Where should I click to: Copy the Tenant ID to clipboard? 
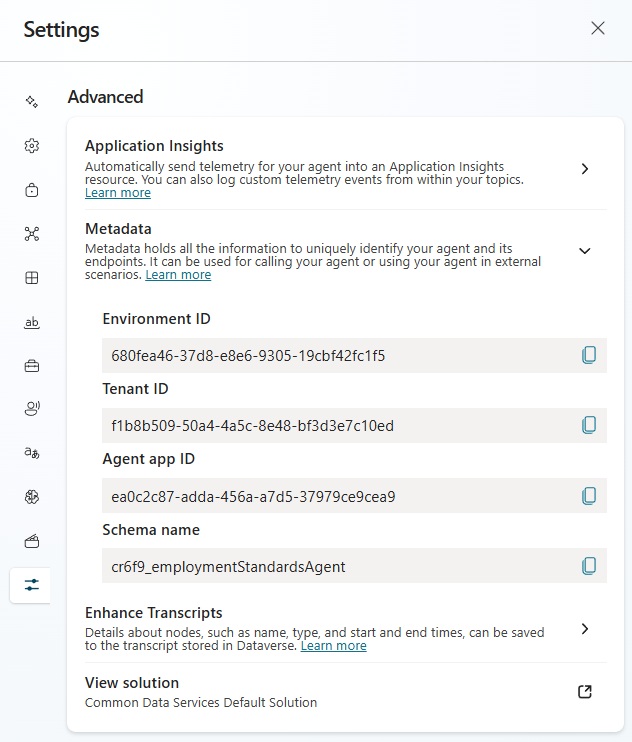589,425
